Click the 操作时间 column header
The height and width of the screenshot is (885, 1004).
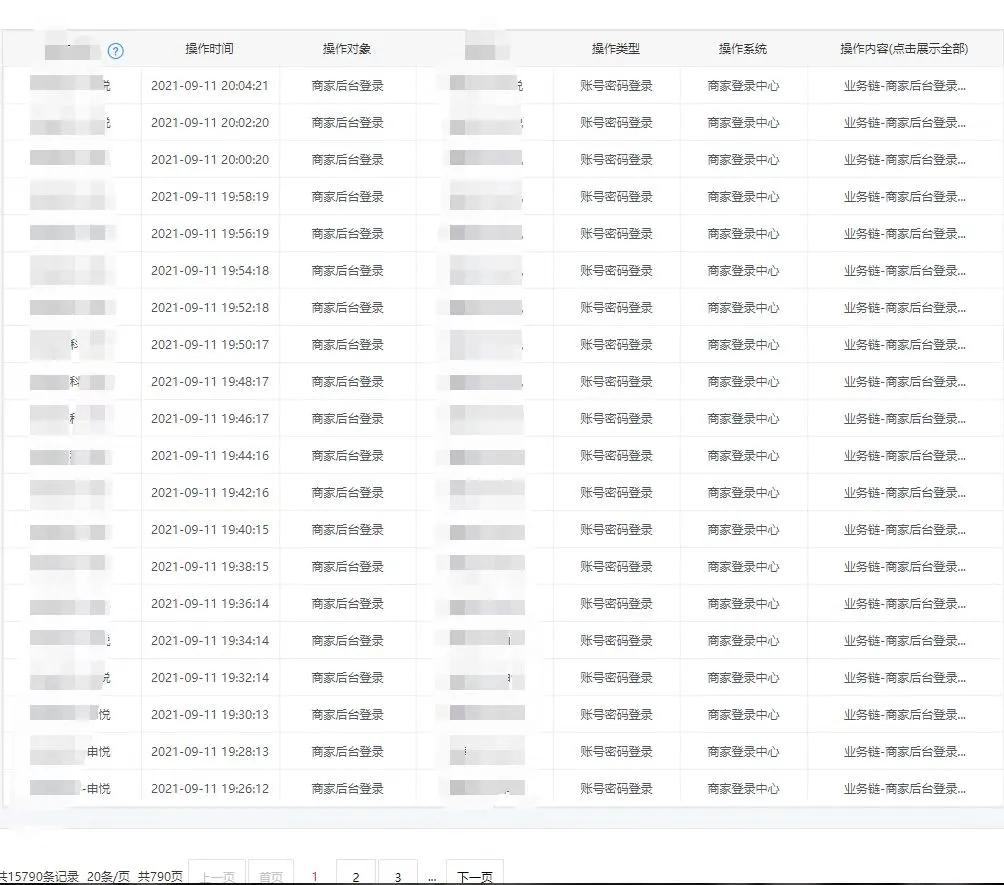[211, 48]
